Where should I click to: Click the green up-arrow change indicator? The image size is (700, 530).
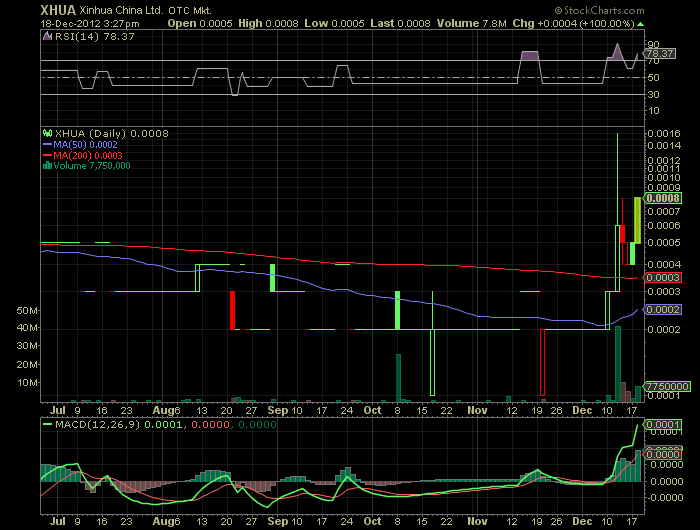coord(641,24)
